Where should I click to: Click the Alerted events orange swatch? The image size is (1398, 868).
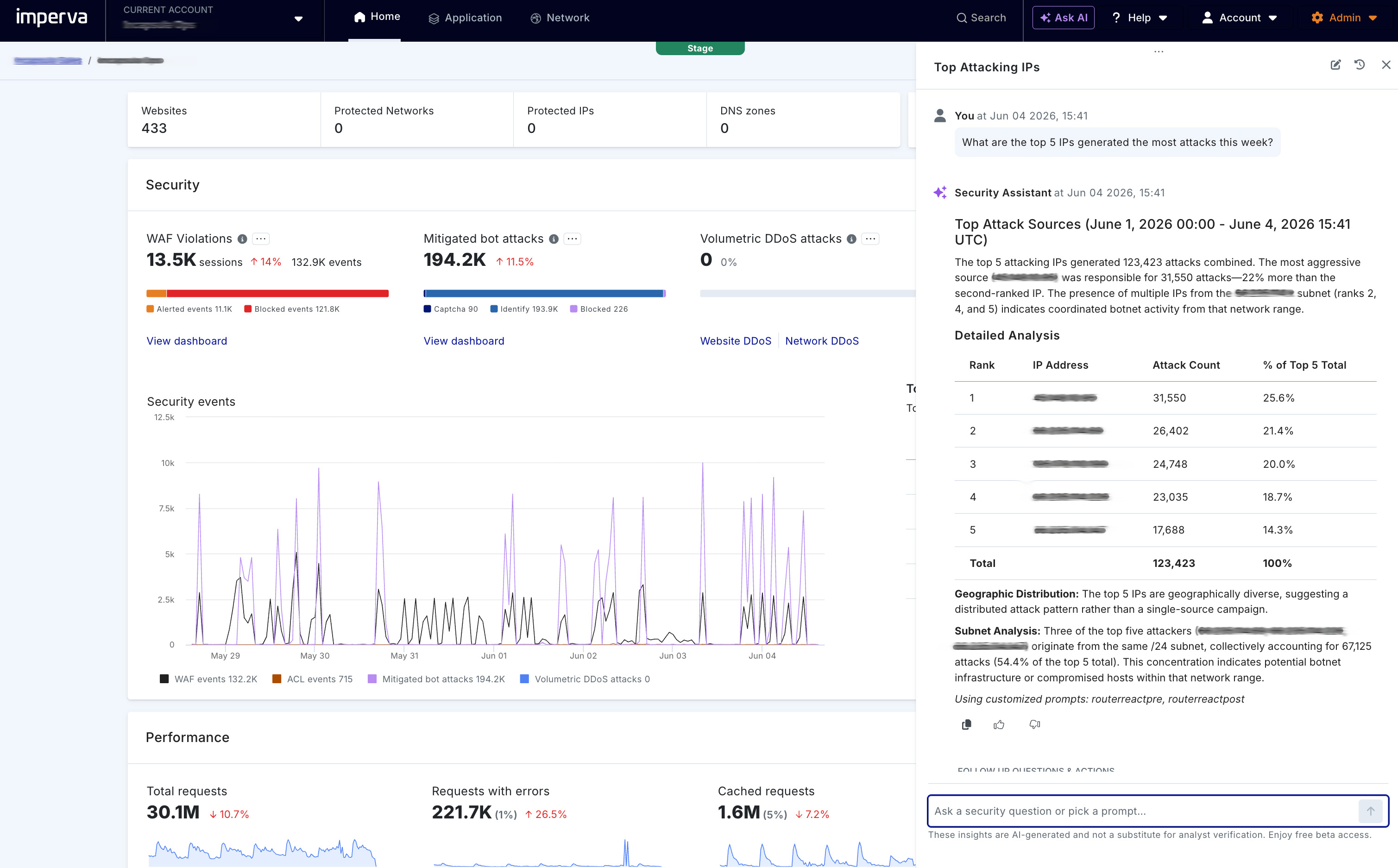tap(150, 309)
